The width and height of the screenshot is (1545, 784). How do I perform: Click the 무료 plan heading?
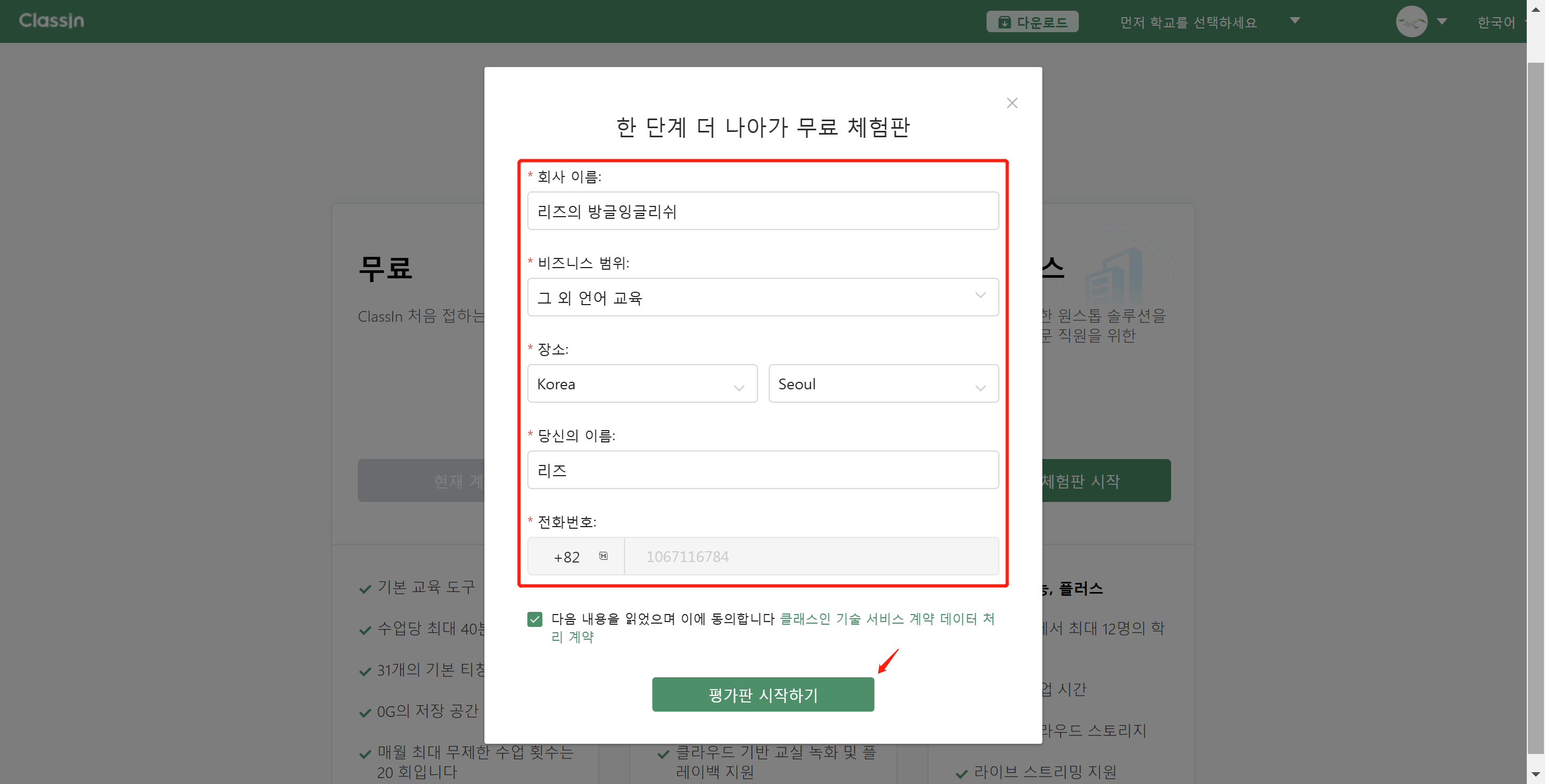click(x=385, y=268)
